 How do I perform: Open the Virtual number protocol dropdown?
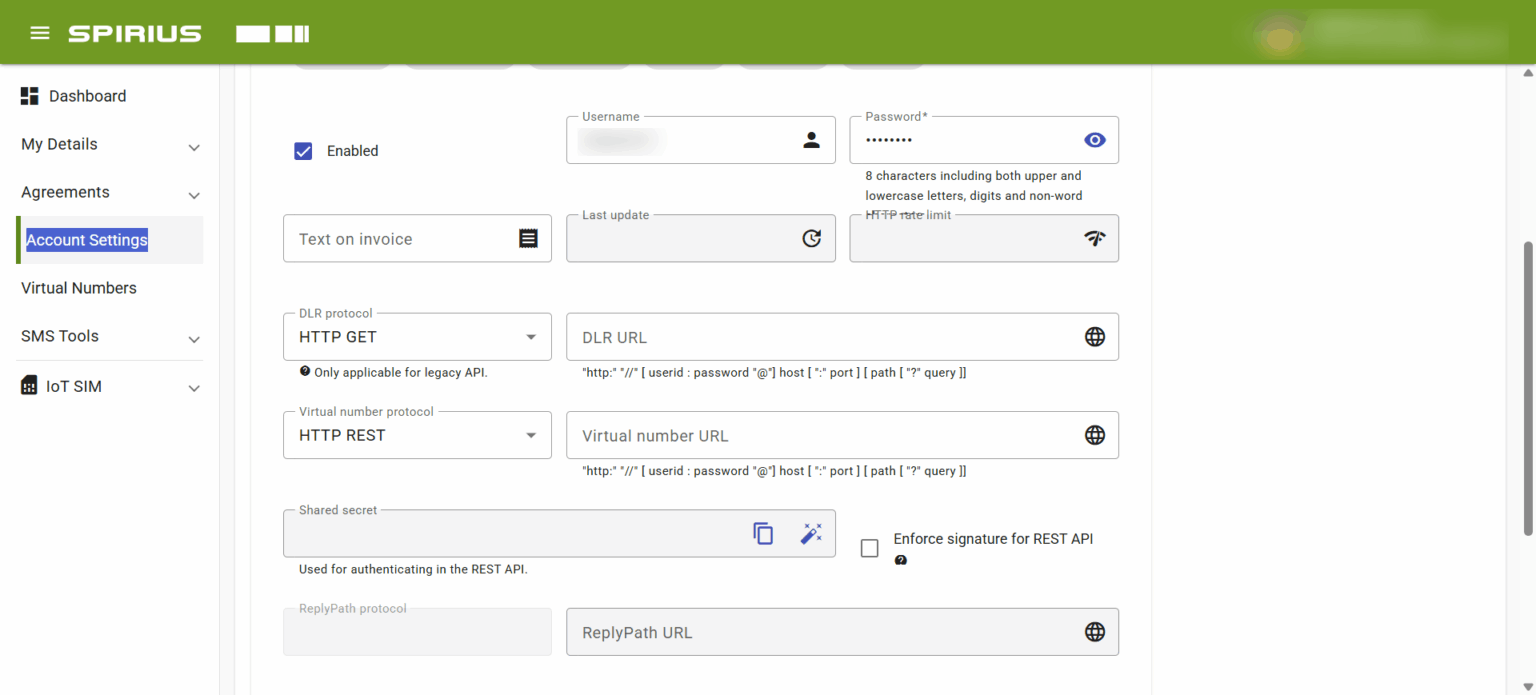[417, 435]
